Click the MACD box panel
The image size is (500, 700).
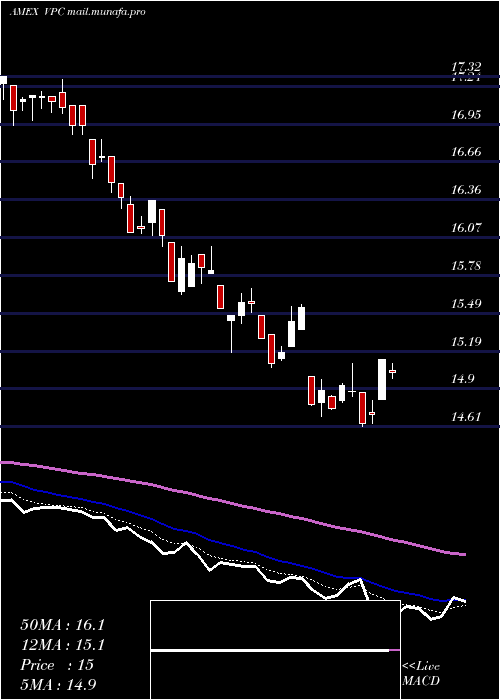click(275, 650)
